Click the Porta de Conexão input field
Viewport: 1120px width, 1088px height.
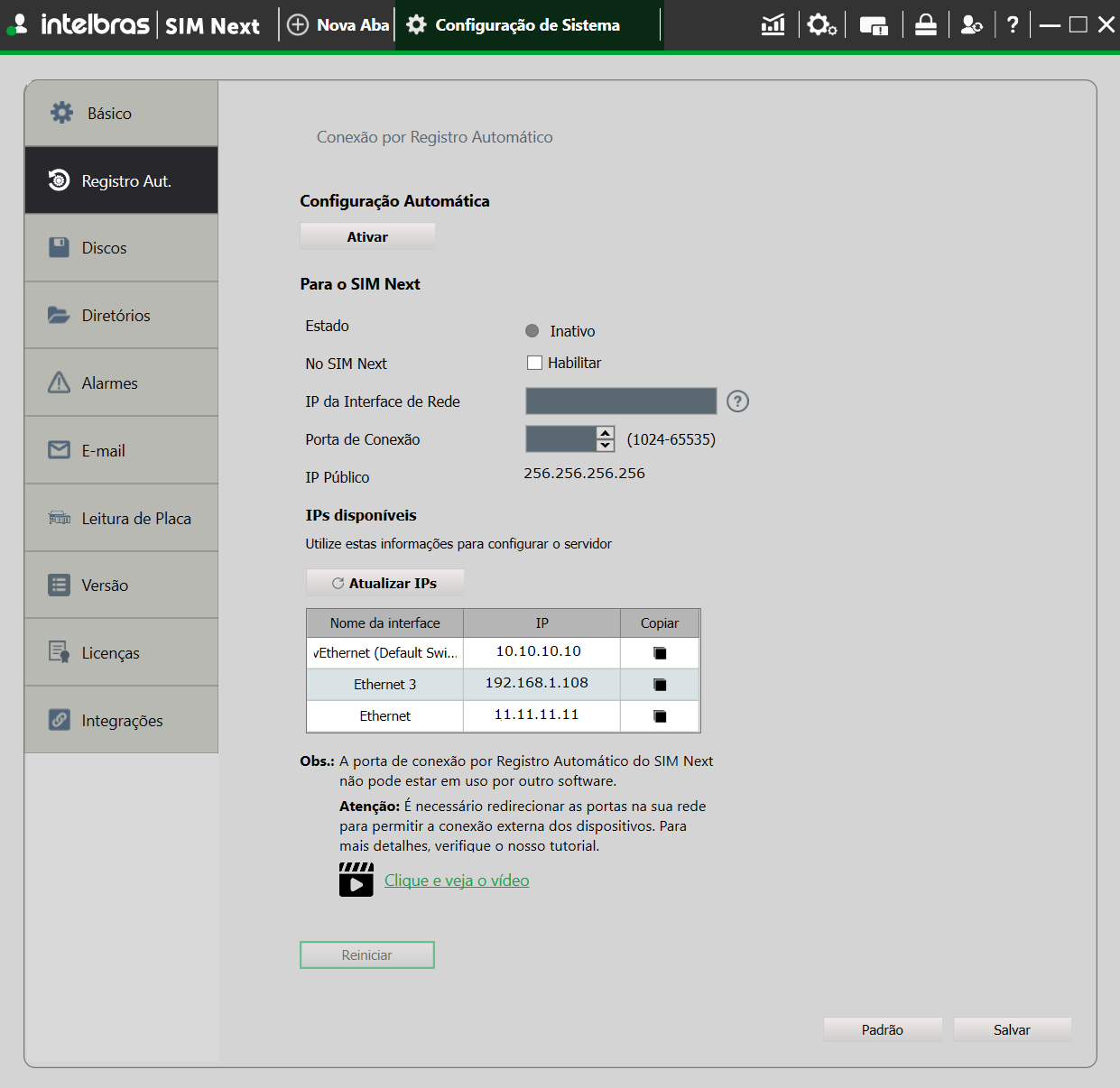click(561, 439)
